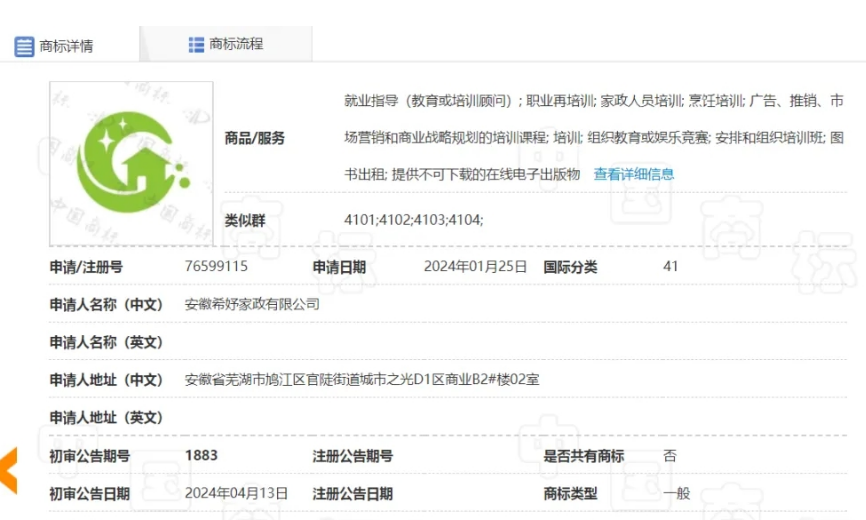Select preliminary announcement date 2024年04月13日
The width and height of the screenshot is (866, 520).
point(236,493)
